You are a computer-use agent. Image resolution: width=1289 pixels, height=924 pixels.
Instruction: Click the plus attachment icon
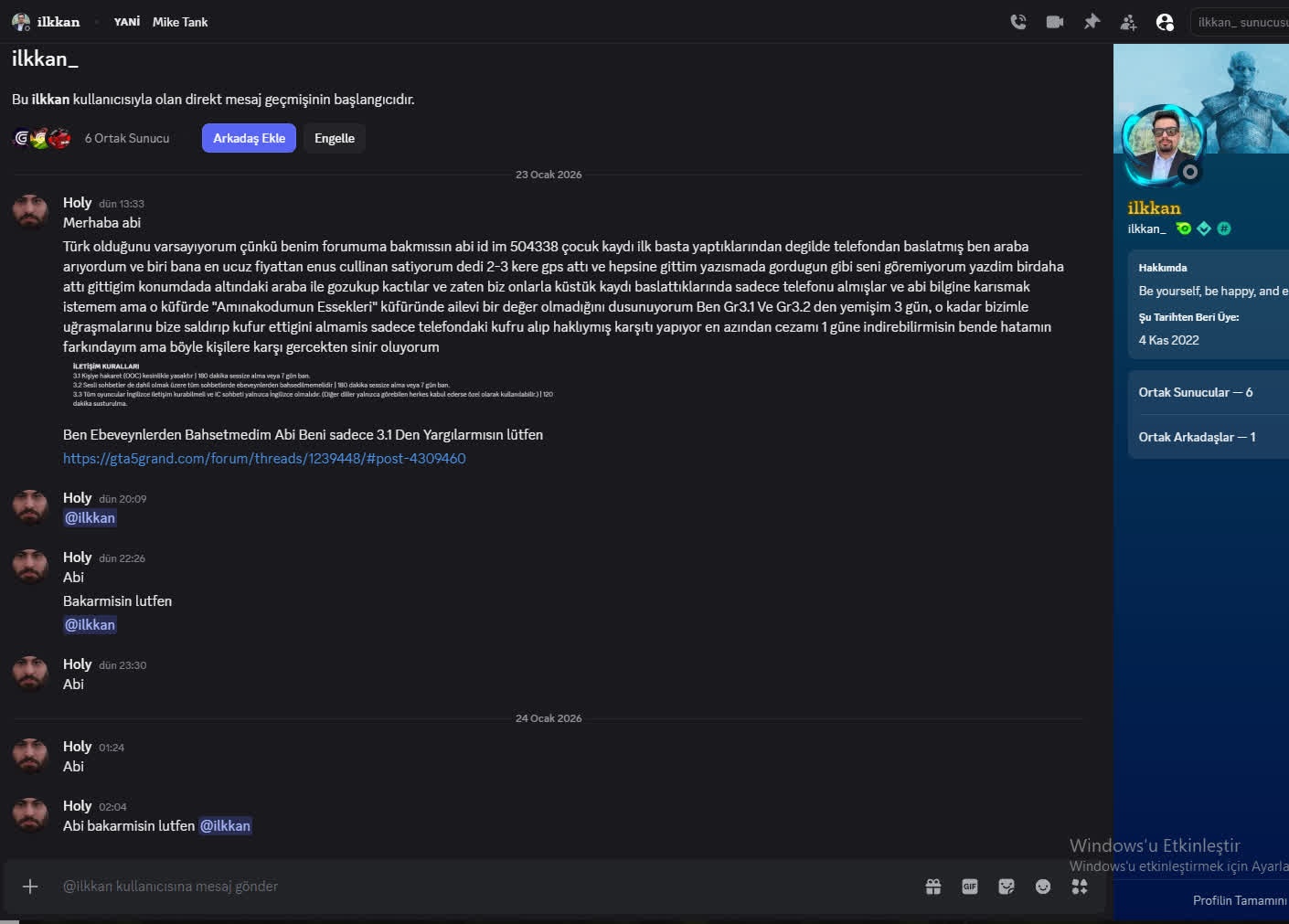coord(30,887)
